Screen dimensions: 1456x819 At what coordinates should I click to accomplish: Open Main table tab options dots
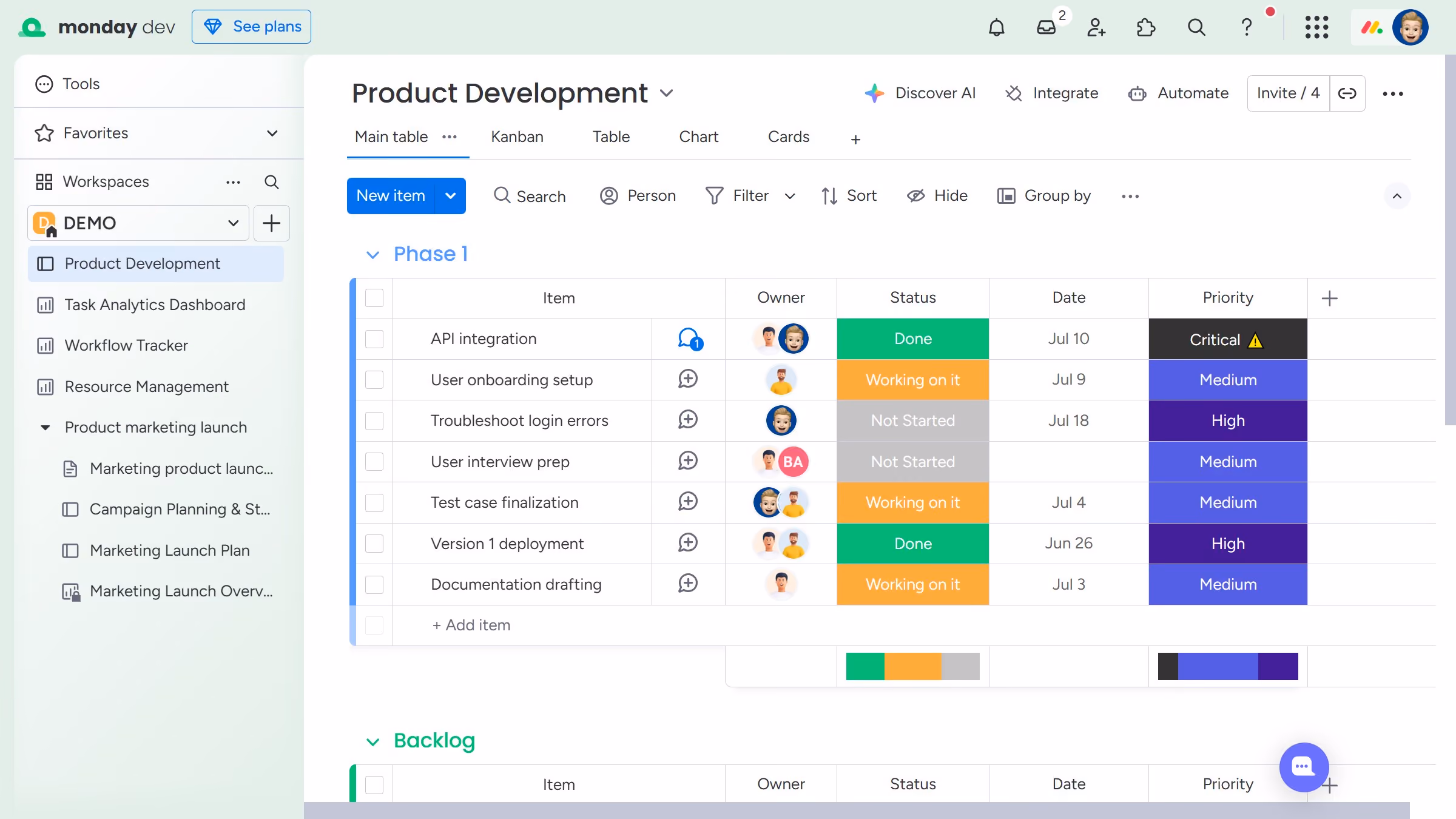point(449,137)
